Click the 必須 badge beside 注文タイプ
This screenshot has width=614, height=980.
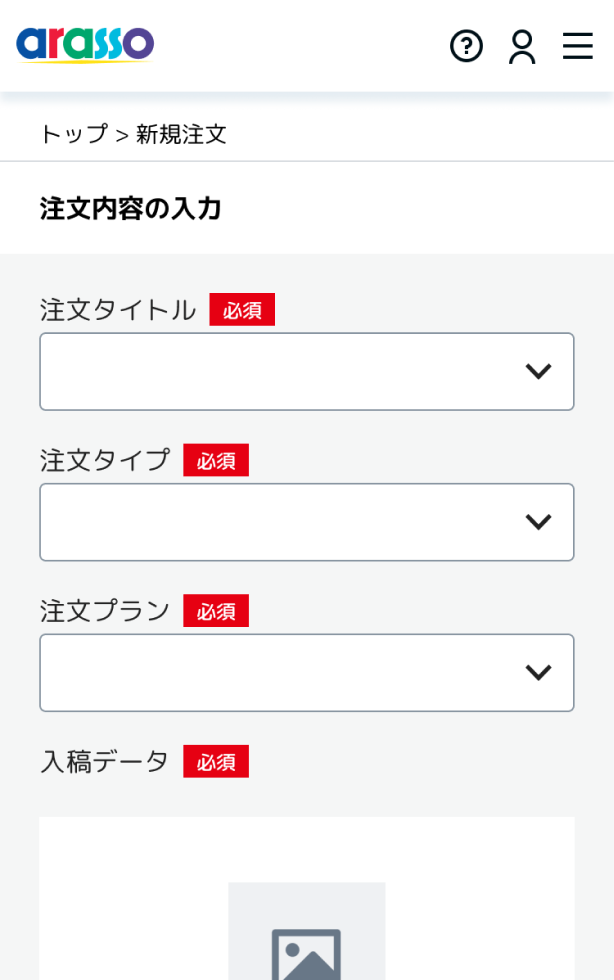point(216,460)
